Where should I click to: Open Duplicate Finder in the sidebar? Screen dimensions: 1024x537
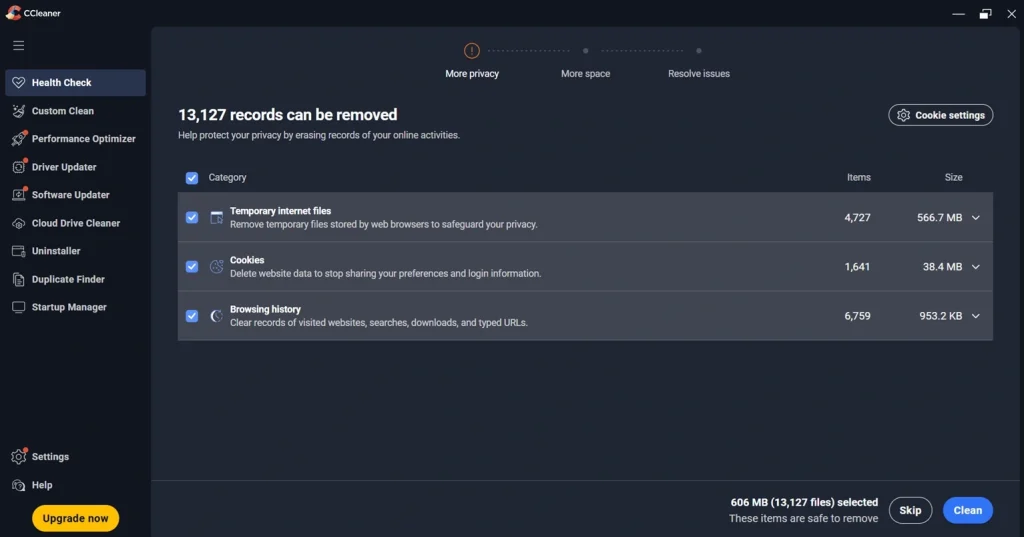tap(75, 280)
